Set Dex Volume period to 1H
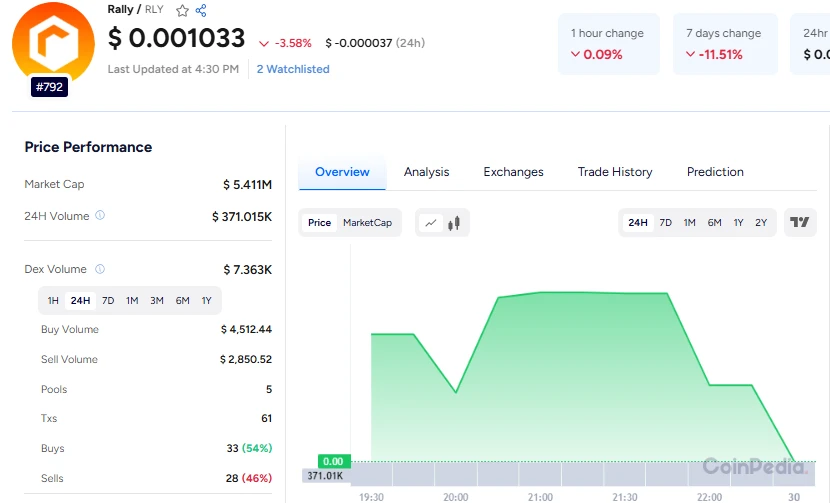Image resolution: width=830 pixels, height=503 pixels. tap(53, 301)
